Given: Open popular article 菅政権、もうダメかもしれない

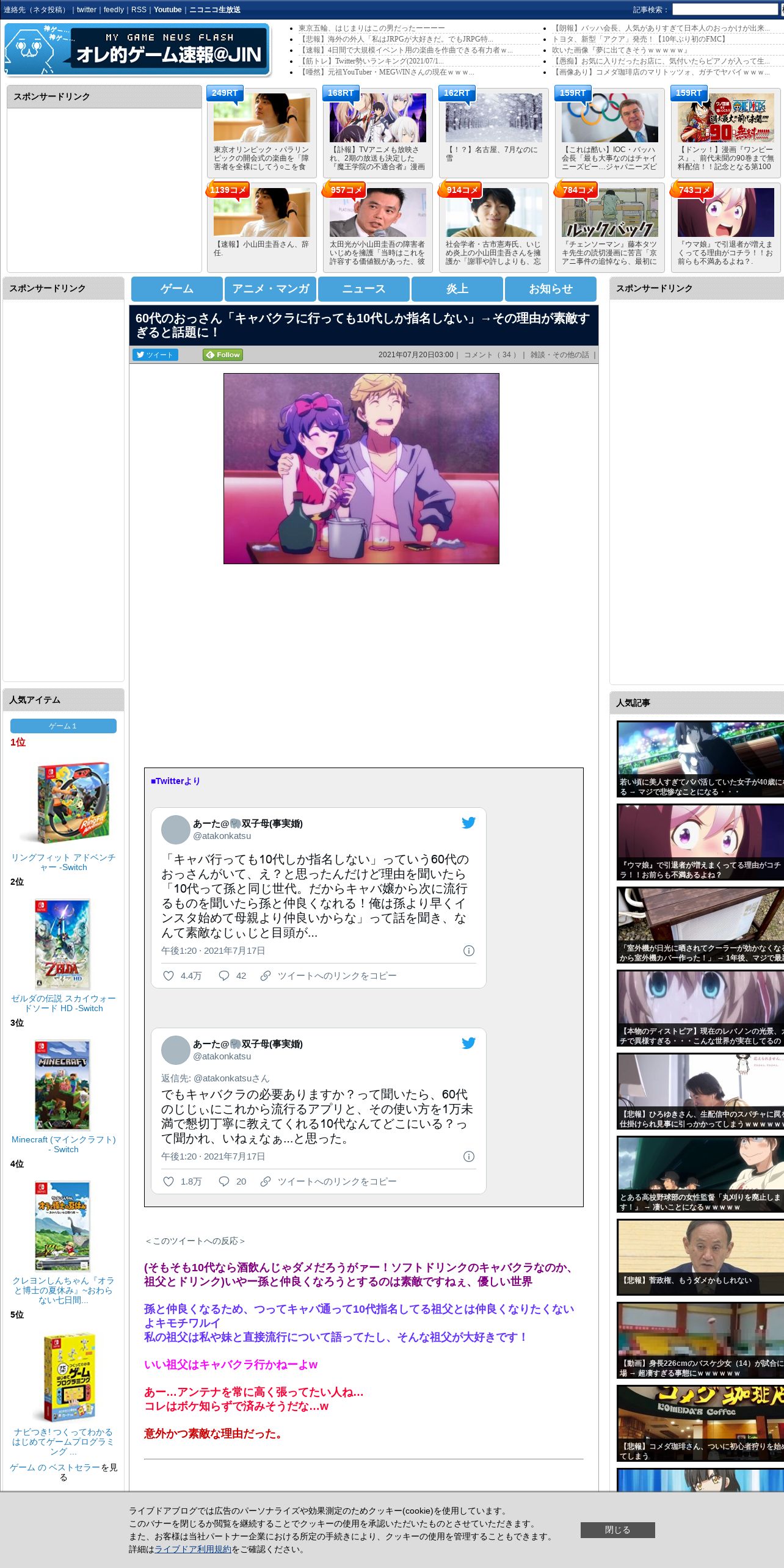Looking at the screenshot, I should (x=700, y=1257).
